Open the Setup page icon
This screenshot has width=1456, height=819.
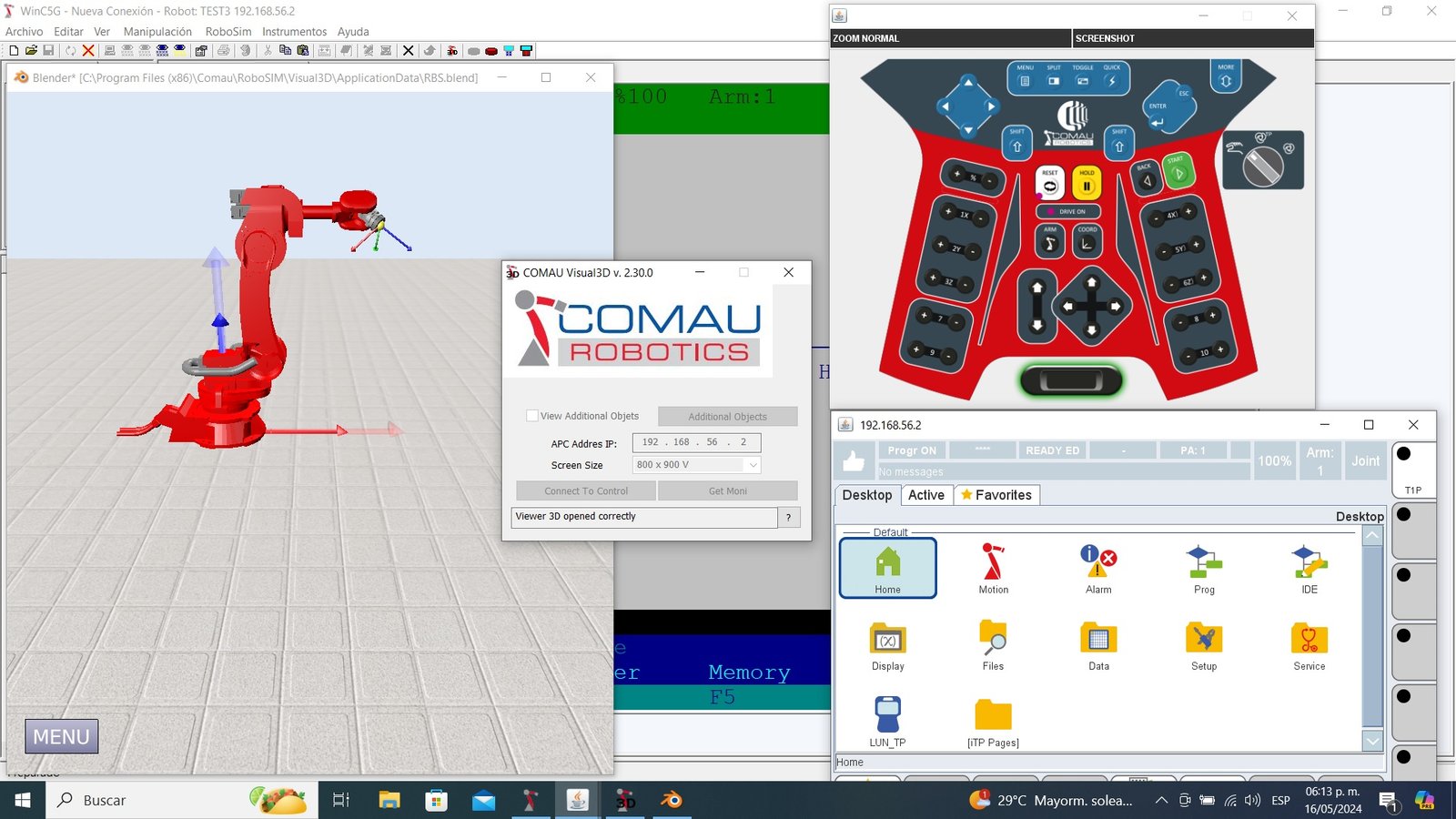point(1204,645)
